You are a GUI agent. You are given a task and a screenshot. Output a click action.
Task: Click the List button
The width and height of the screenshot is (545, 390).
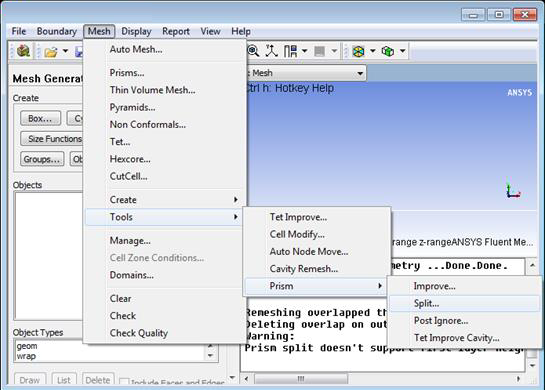click(x=64, y=380)
